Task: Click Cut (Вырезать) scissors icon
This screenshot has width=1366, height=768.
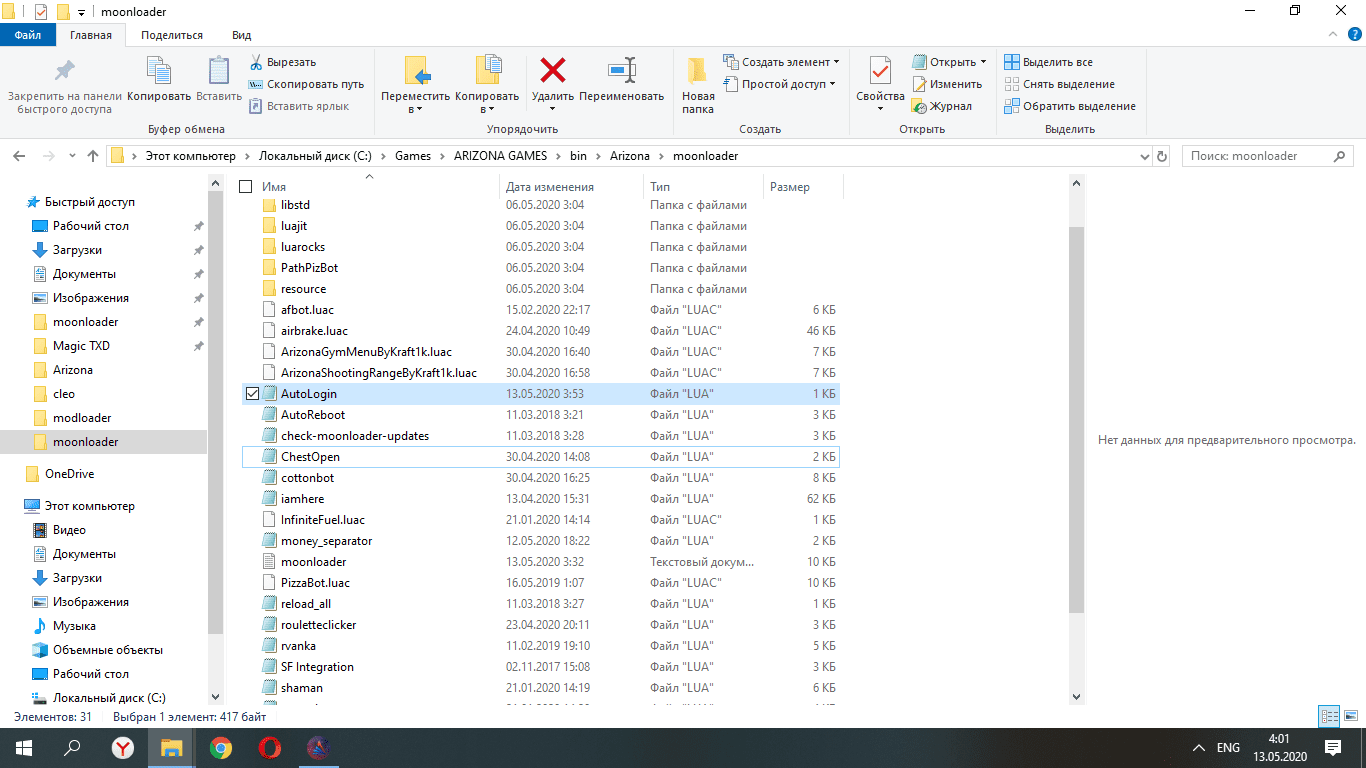Action: (x=256, y=62)
